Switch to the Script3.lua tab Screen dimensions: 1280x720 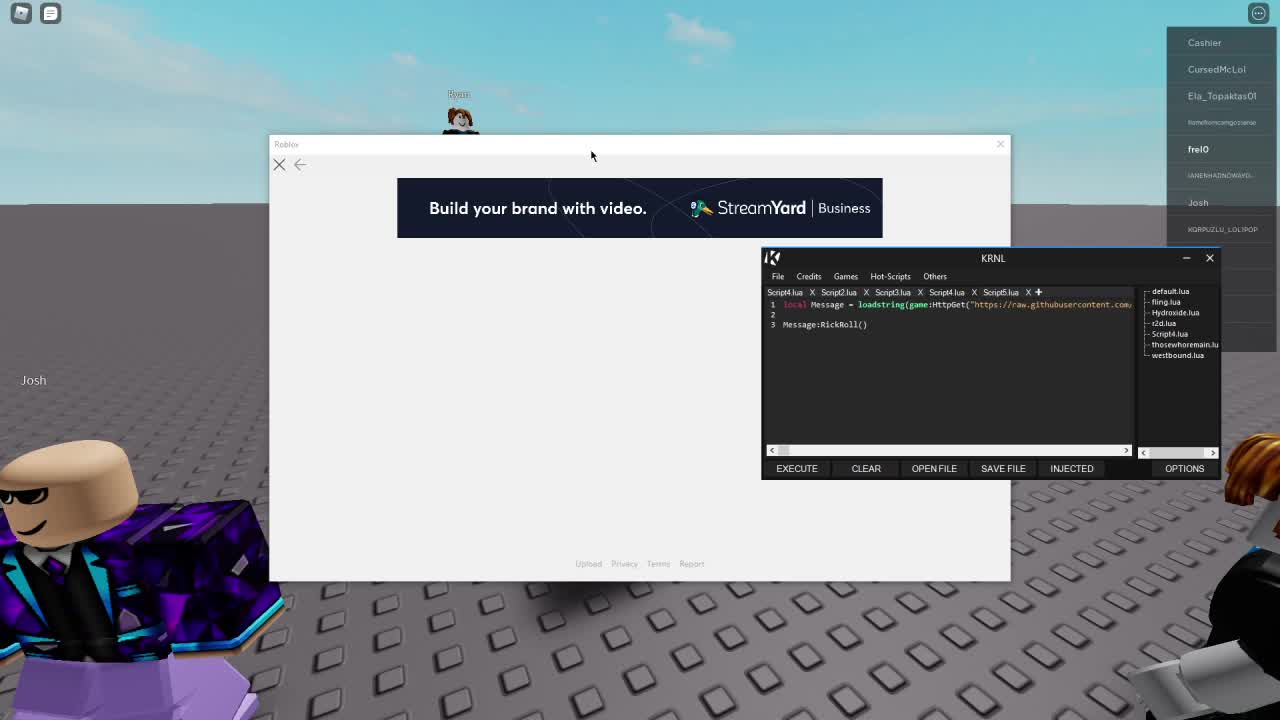click(892, 292)
